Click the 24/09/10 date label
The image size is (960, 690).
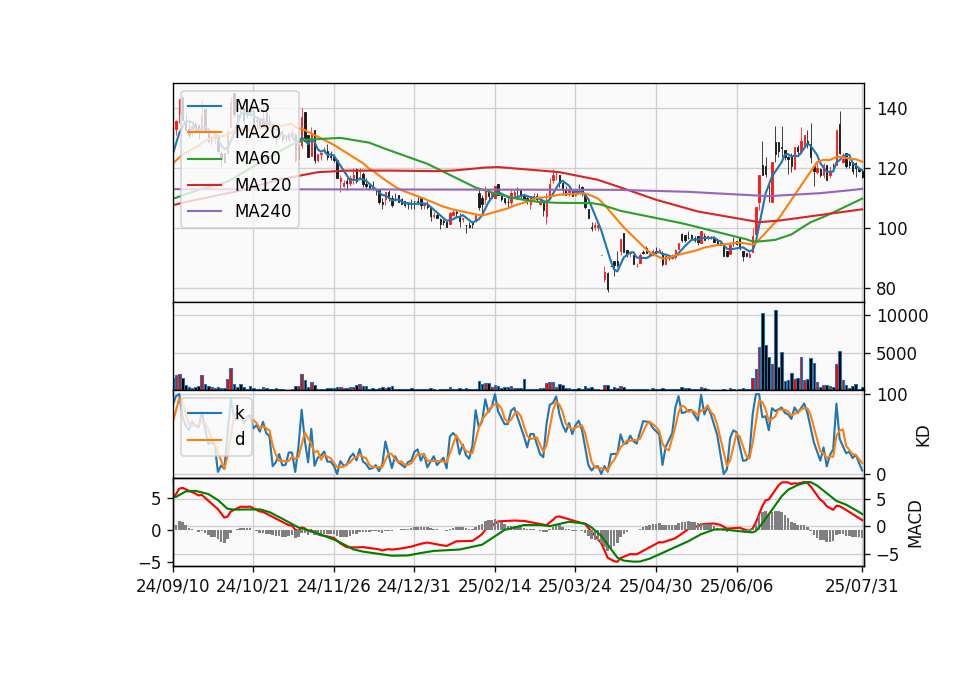click(173, 586)
